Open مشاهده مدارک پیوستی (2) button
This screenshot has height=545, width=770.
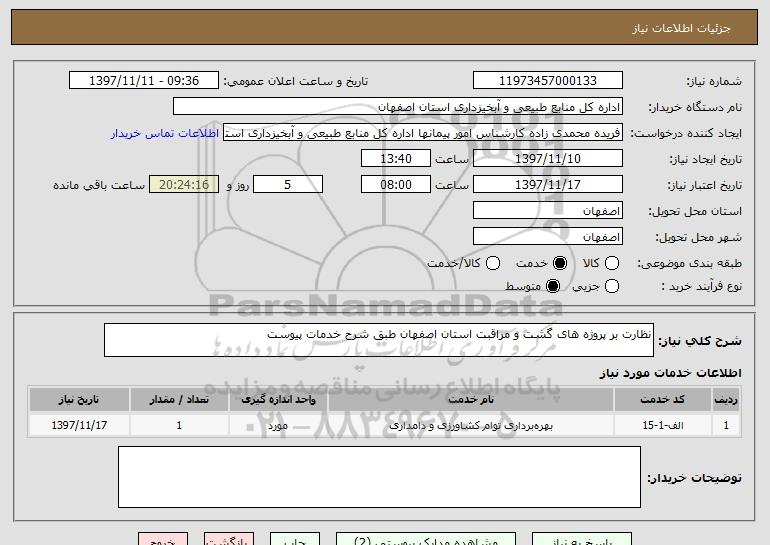coord(426,539)
